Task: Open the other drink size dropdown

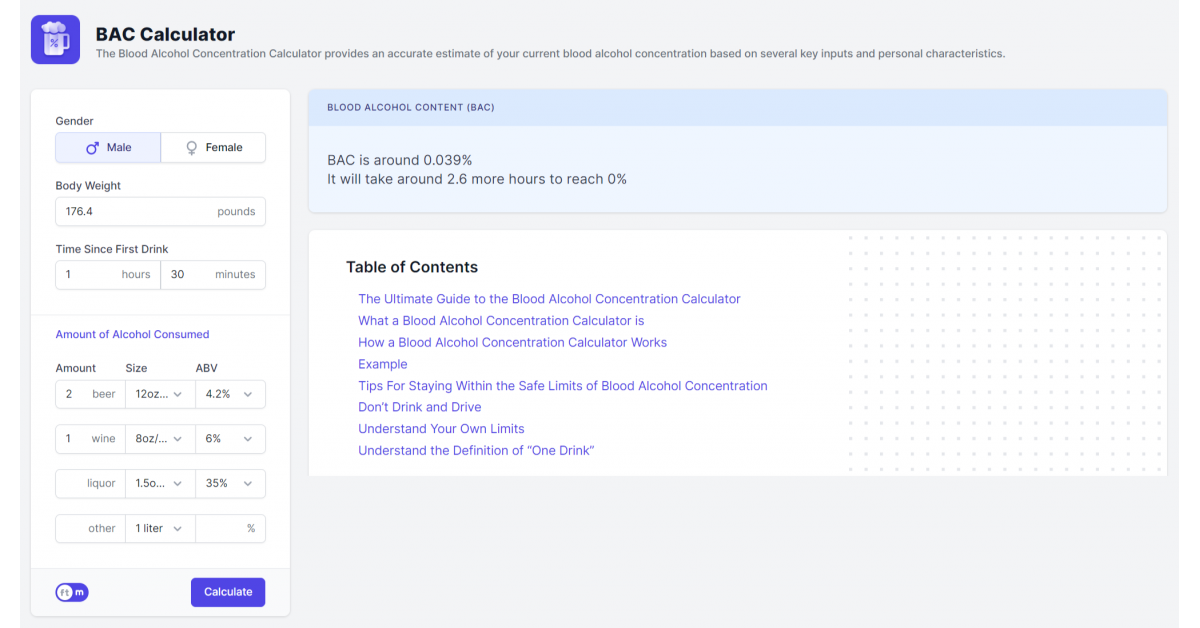Action: coord(159,529)
